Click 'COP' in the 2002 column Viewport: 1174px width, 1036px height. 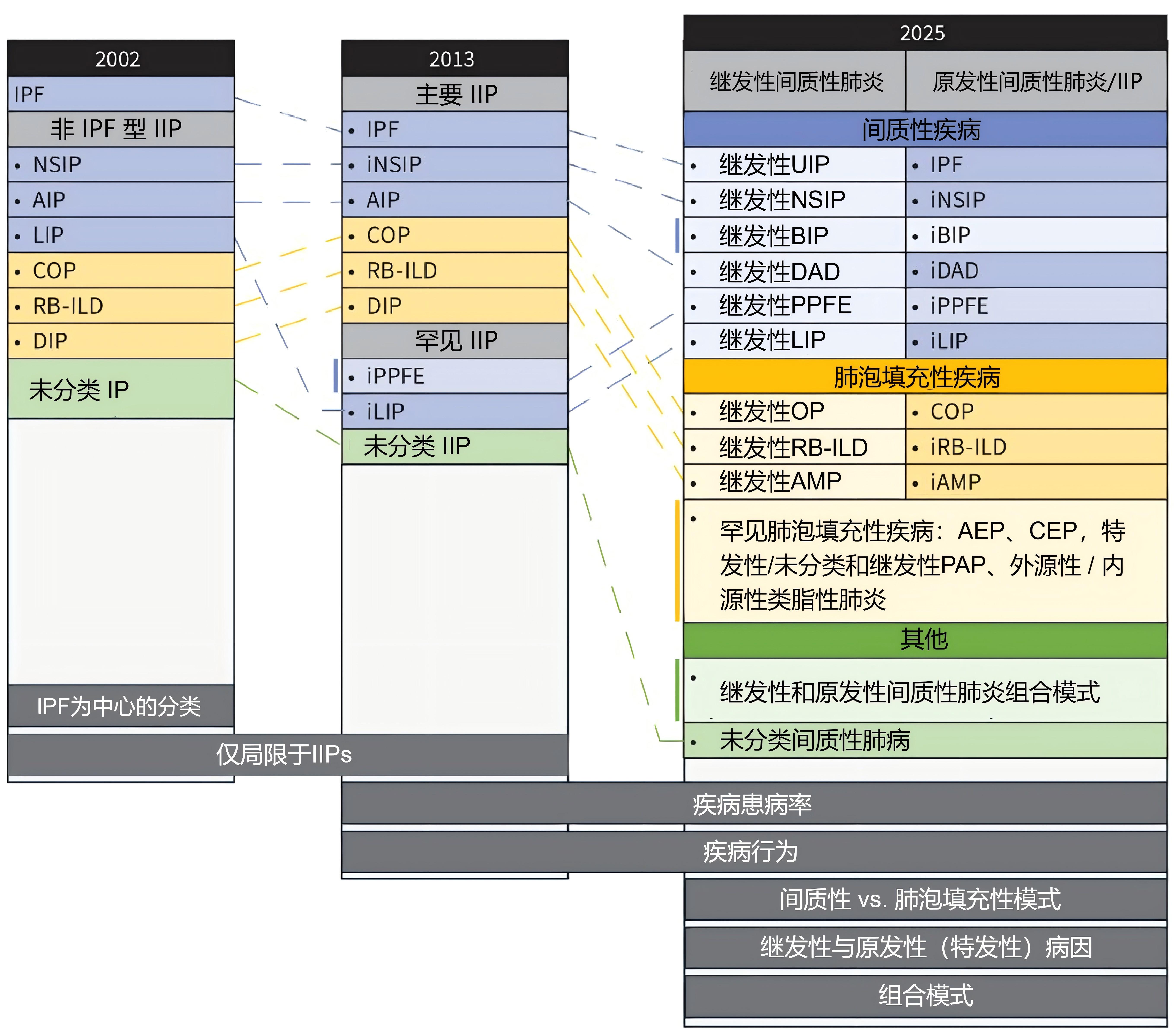coord(121,270)
